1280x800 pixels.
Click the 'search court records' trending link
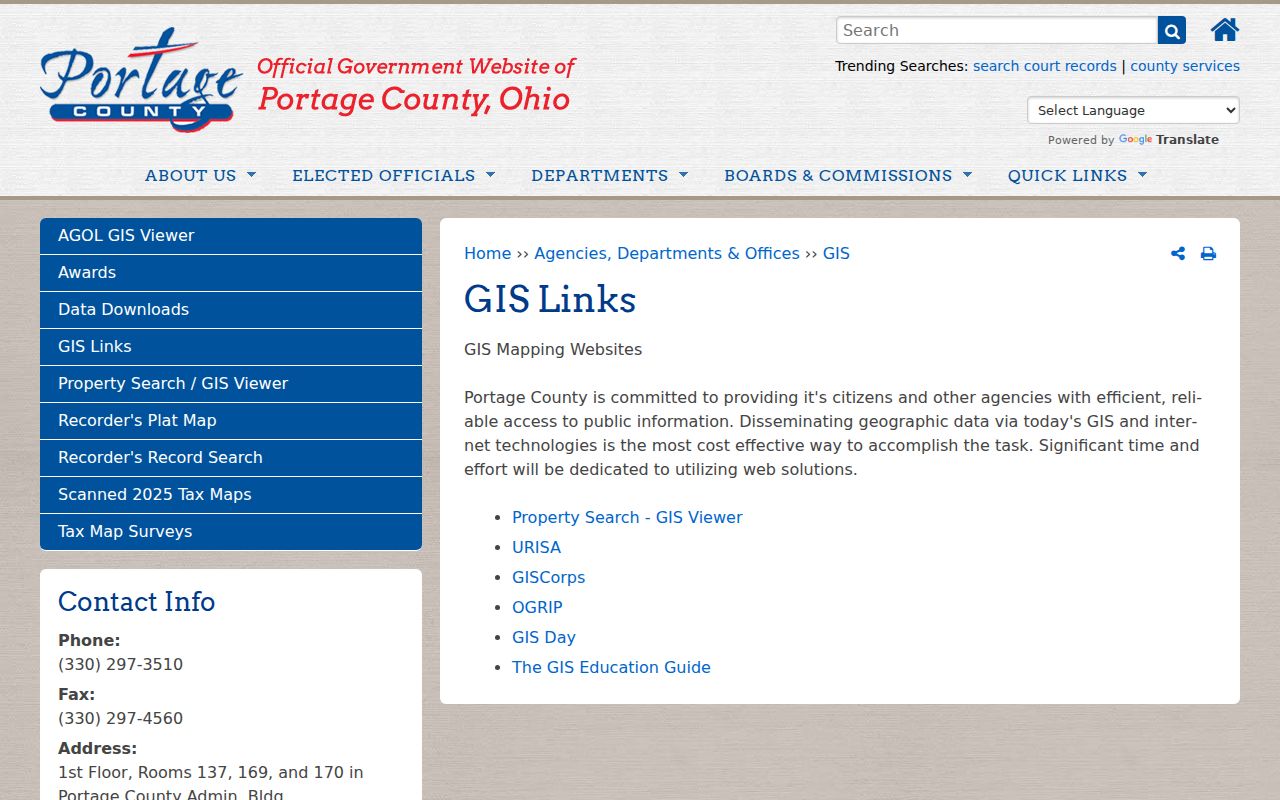[1044, 66]
